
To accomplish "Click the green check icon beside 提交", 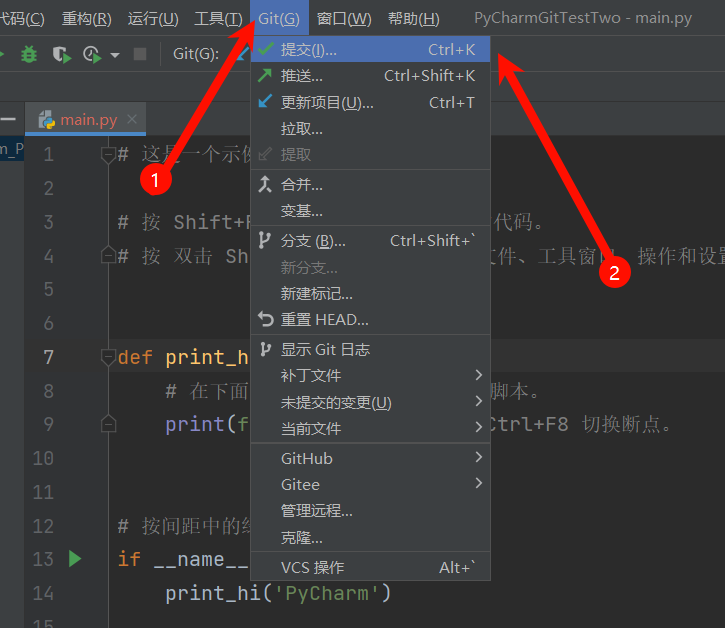I will click(x=266, y=49).
